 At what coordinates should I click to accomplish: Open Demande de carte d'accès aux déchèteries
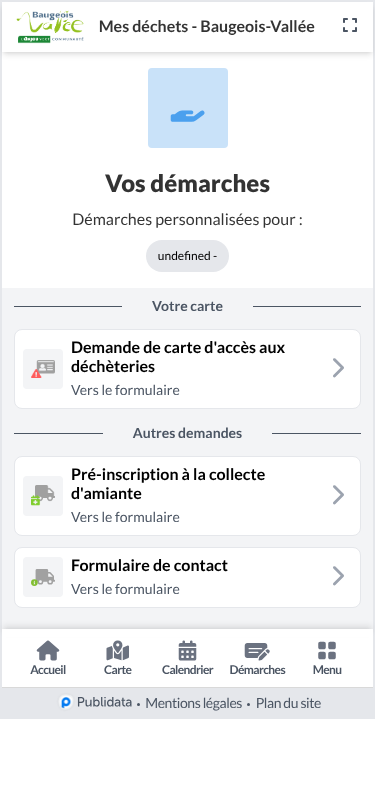pos(188,369)
